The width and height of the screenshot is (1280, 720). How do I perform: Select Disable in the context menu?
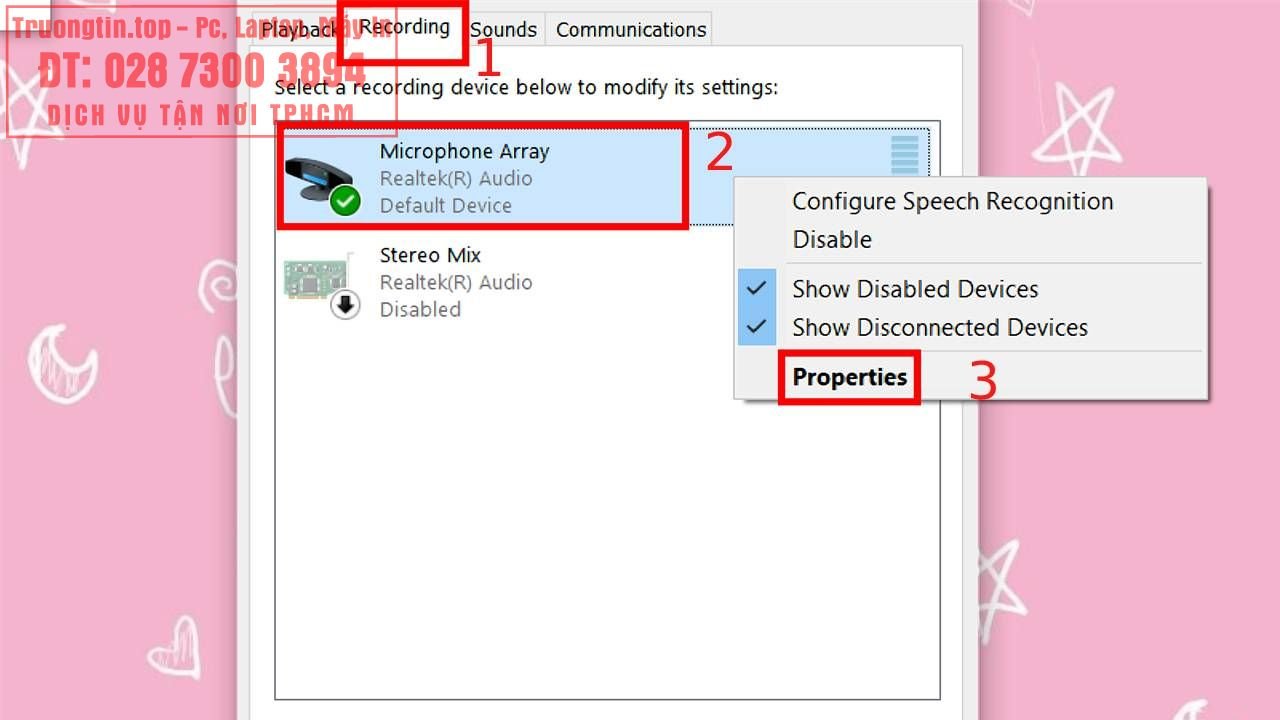[x=832, y=239]
